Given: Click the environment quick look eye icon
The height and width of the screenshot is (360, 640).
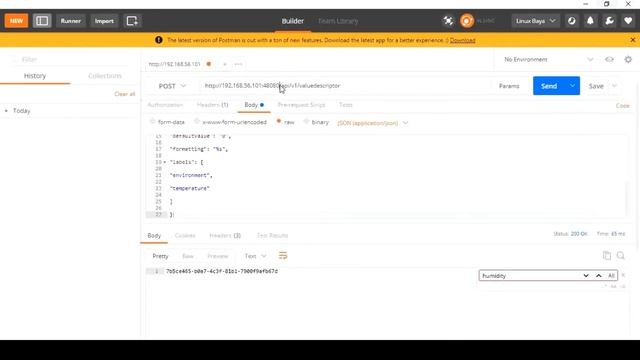Looking at the screenshot, I should tap(609, 60).
